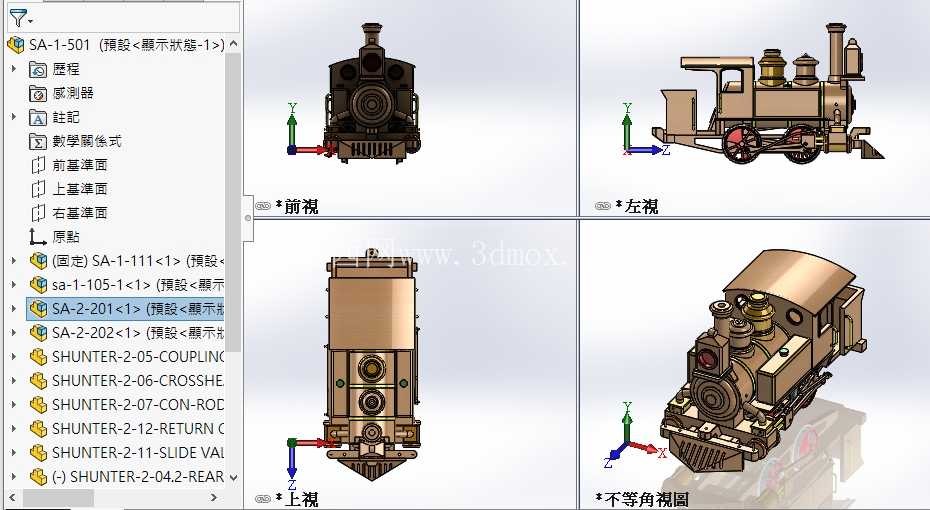Select the 右基準面 plane icon
The height and width of the screenshot is (510, 930).
pyautogui.click(x=38, y=213)
